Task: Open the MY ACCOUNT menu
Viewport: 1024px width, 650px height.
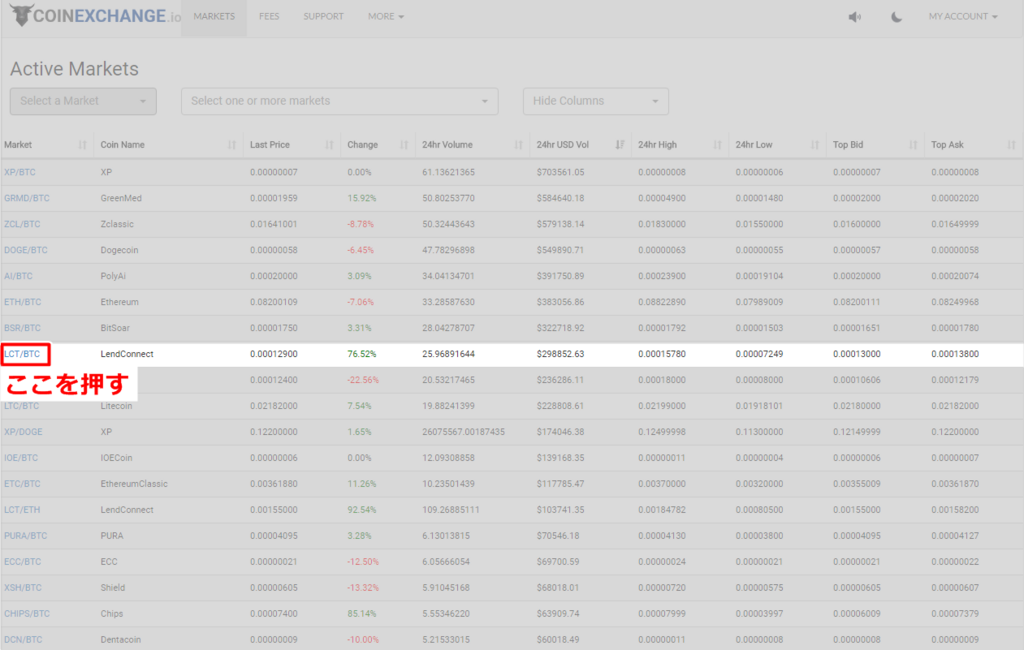Action: [963, 16]
